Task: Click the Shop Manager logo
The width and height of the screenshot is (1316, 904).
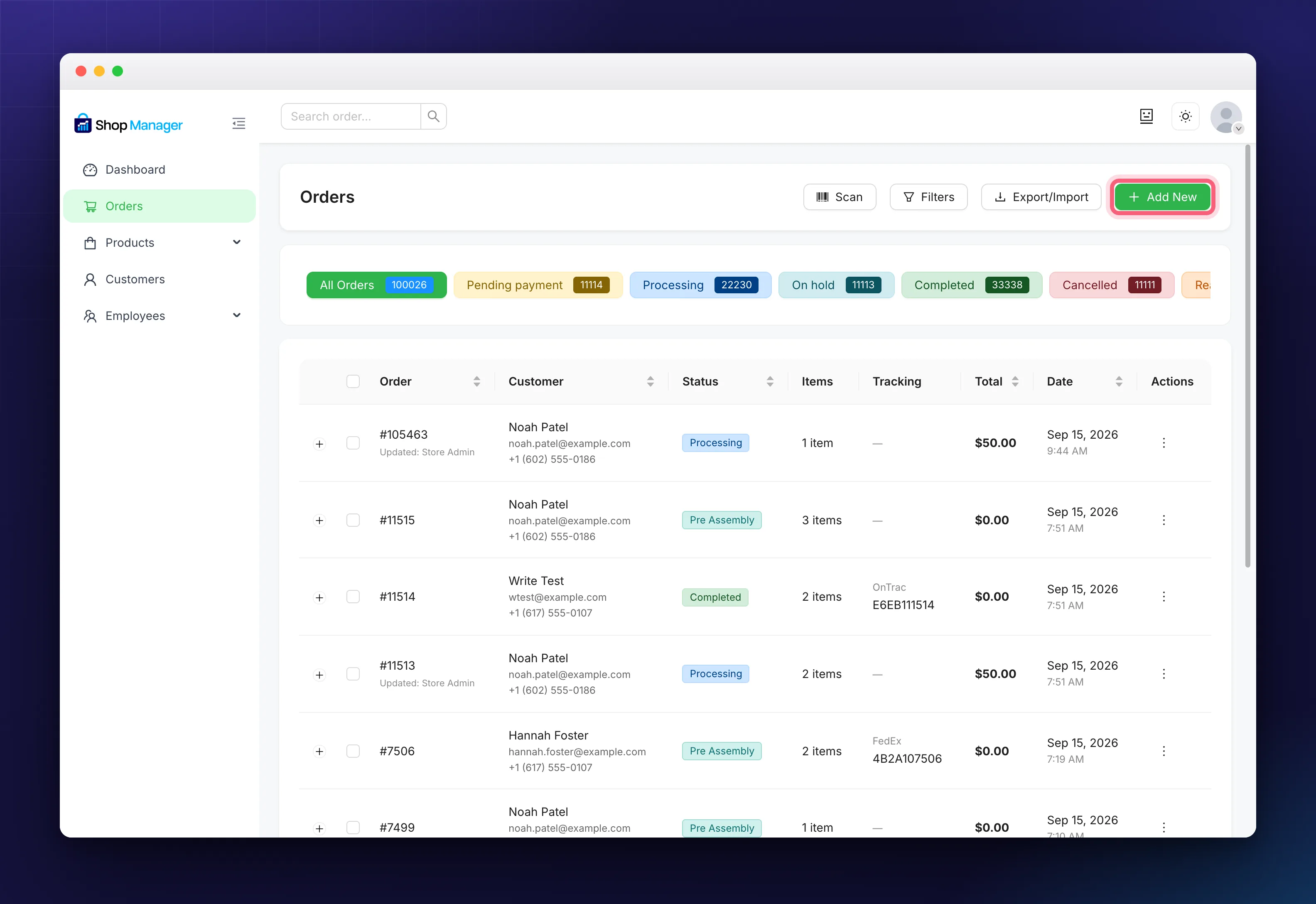Action: pyautogui.click(x=128, y=124)
